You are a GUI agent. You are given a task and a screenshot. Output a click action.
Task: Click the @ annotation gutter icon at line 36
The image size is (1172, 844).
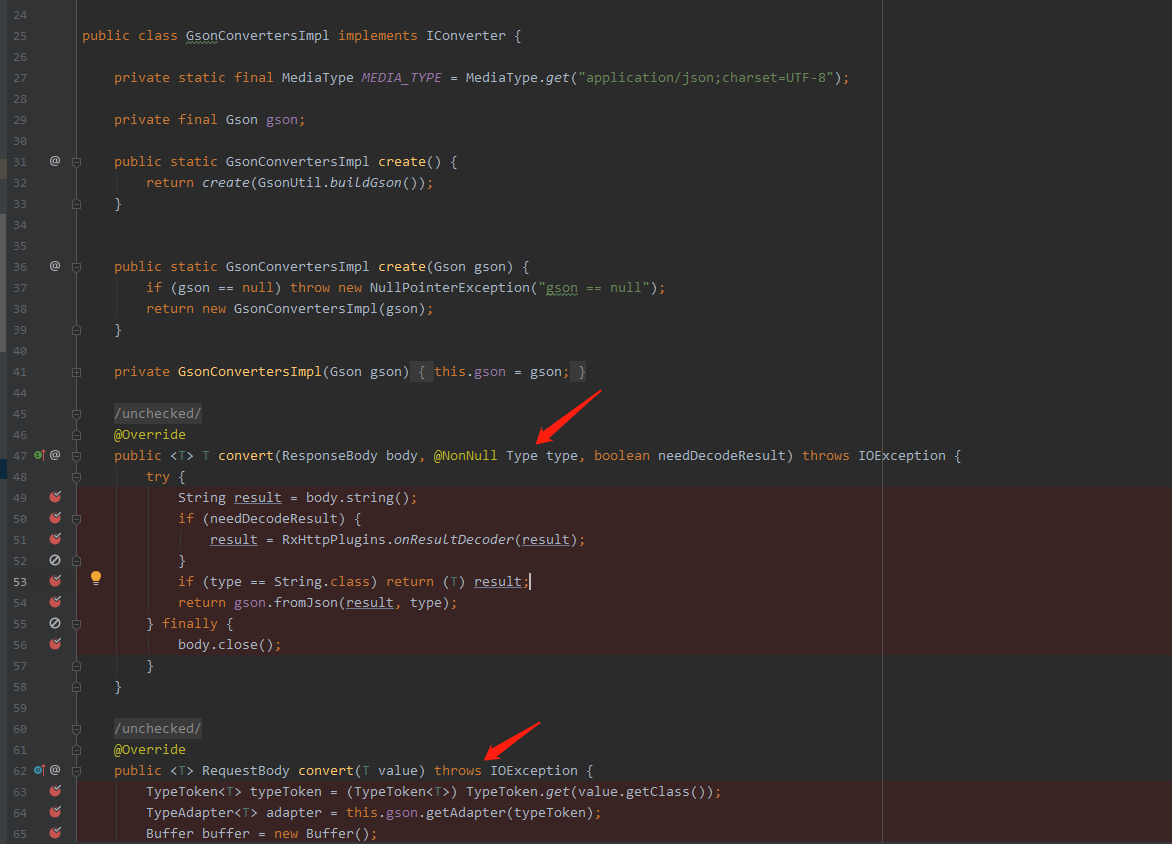pos(54,266)
